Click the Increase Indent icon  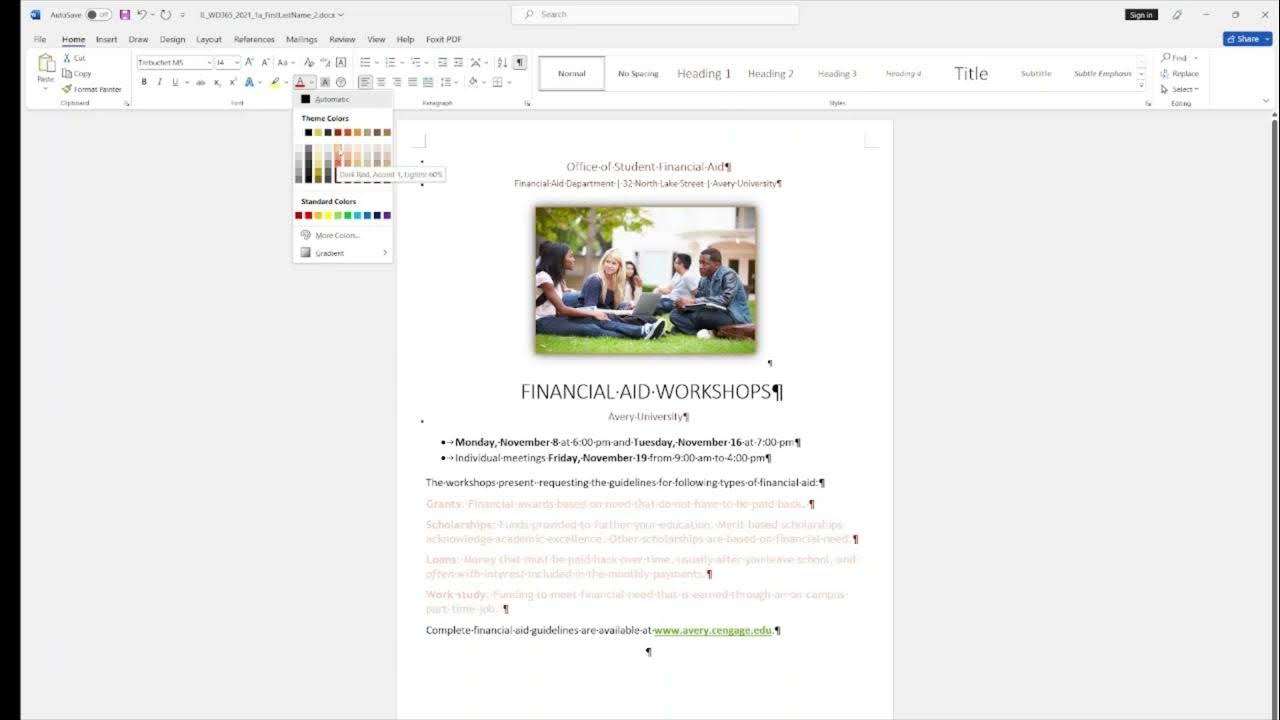(458, 62)
